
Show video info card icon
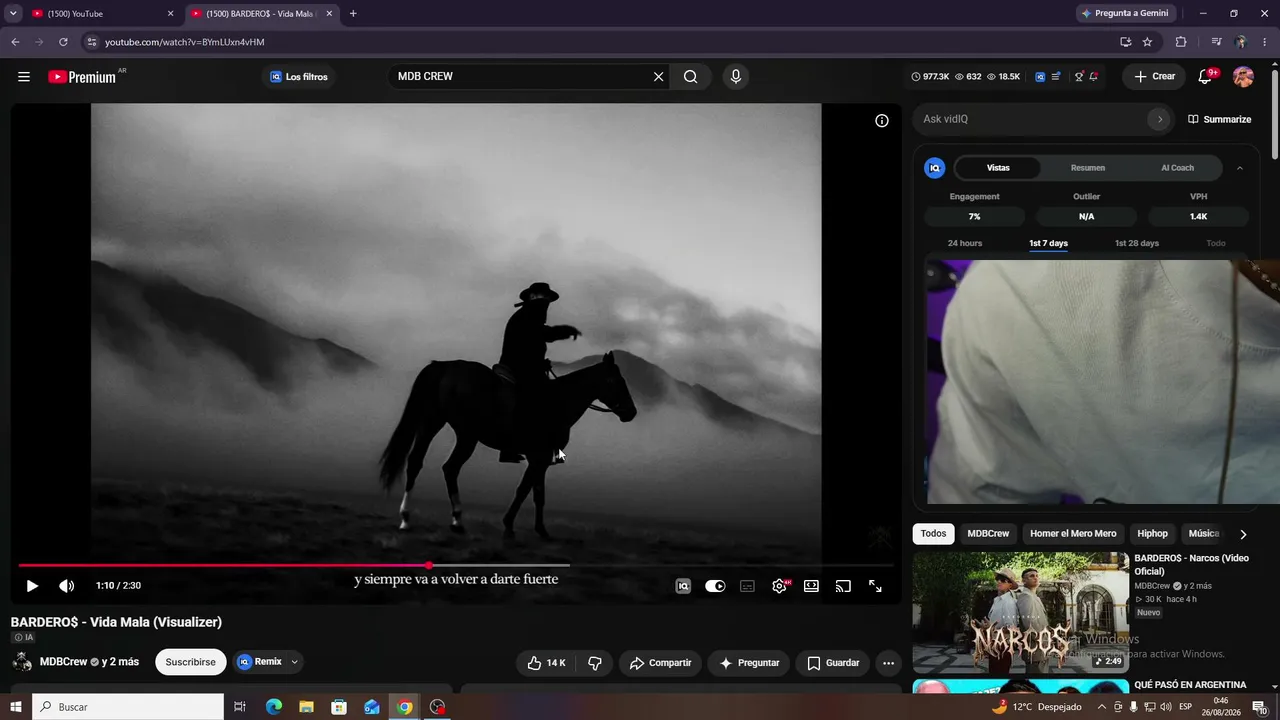click(882, 121)
